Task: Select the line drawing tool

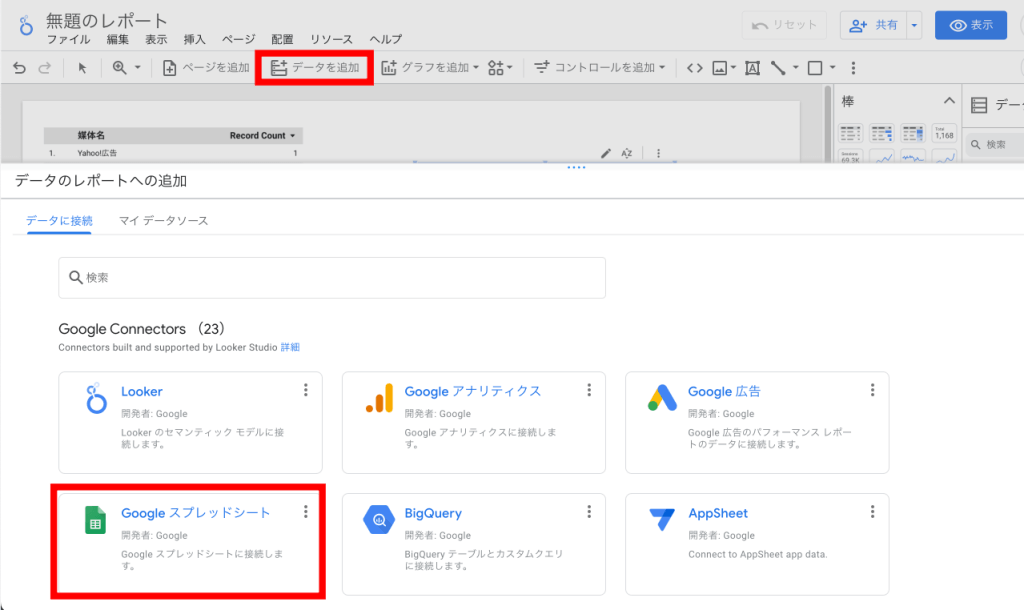Action: click(x=778, y=68)
